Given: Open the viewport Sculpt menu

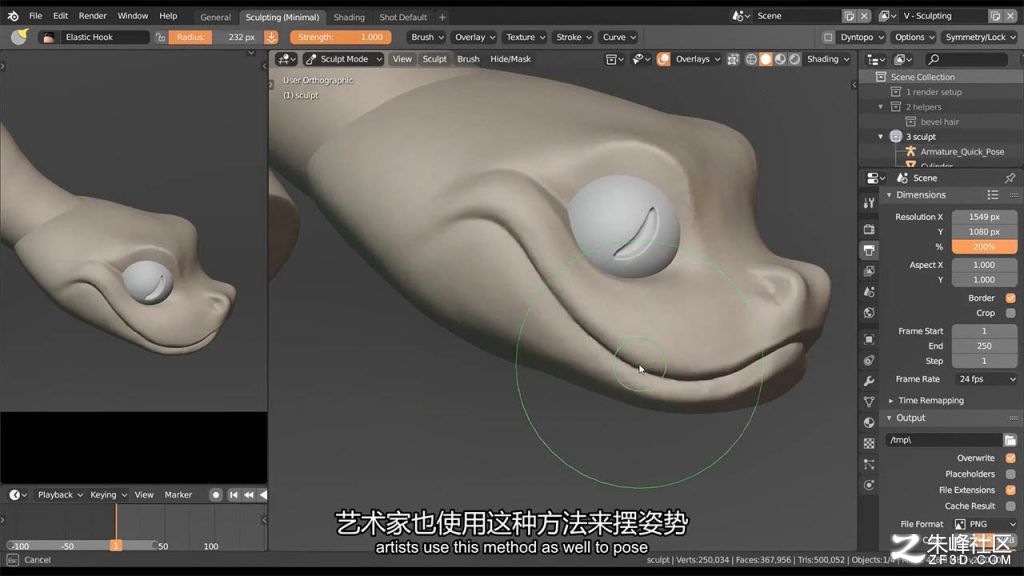Looking at the screenshot, I should pyautogui.click(x=434, y=59).
